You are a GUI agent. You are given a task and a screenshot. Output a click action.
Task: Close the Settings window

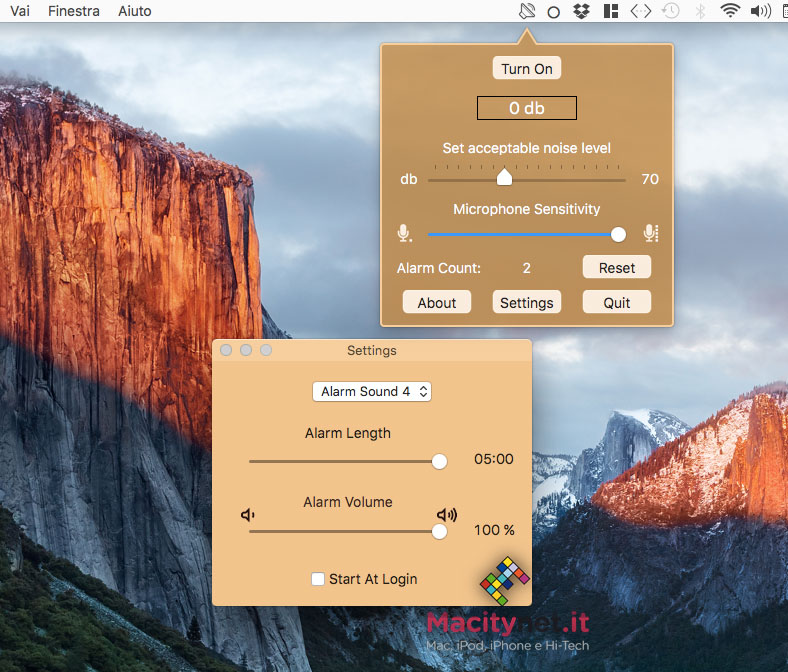226,350
